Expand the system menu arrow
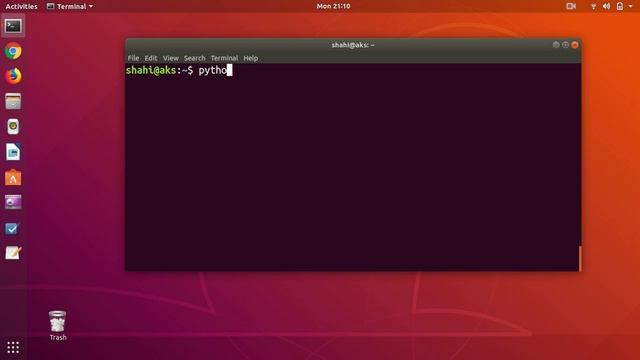 click(x=631, y=6)
